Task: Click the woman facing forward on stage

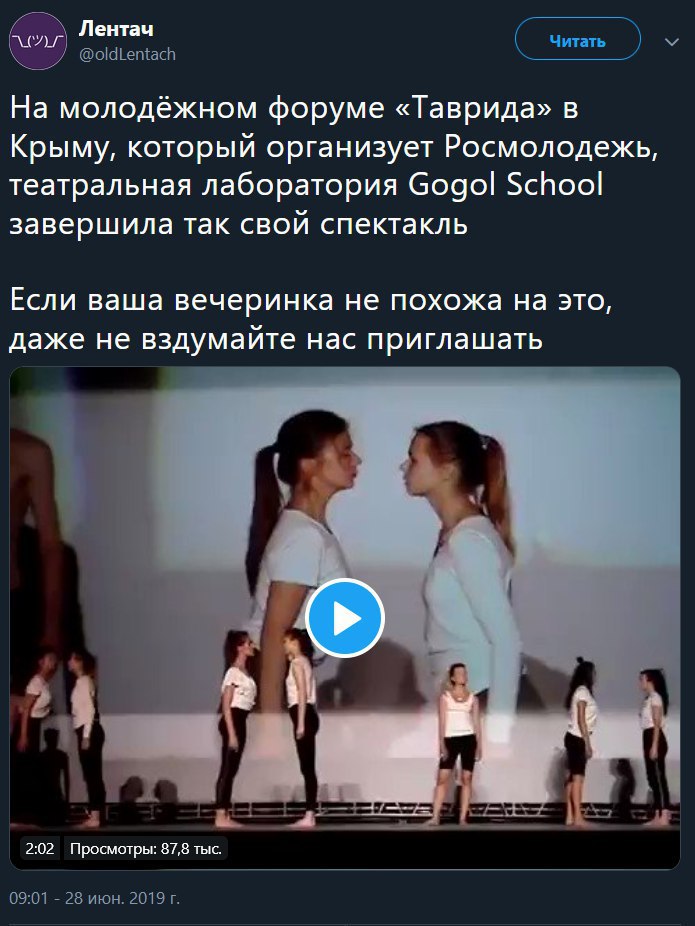Action: tap(458, 743)
